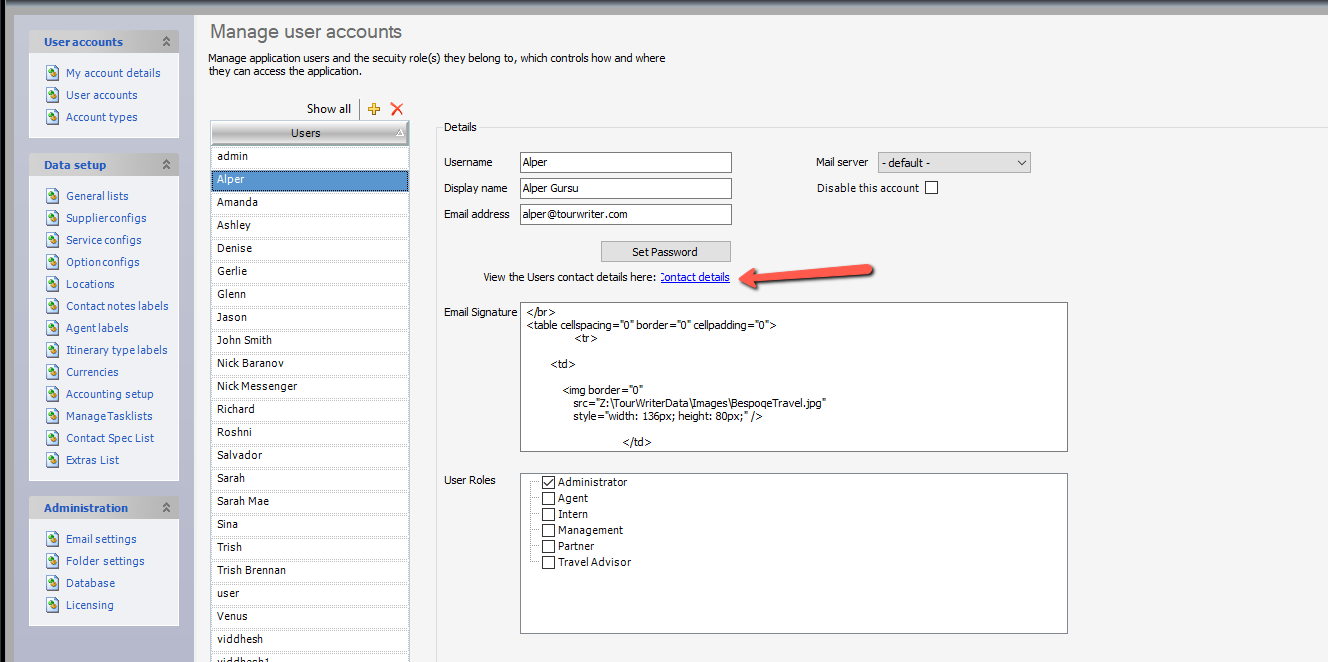Open the Contact details link
The width and height of the screenshot is (1328, 662).
[694, 277]
